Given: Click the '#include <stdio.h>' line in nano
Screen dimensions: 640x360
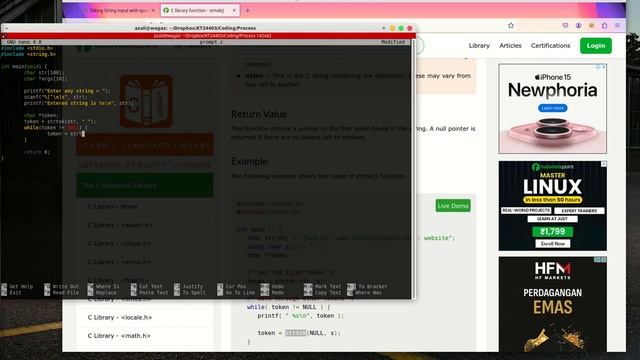Looking at the screenshot, I should [x=27, y=48].
